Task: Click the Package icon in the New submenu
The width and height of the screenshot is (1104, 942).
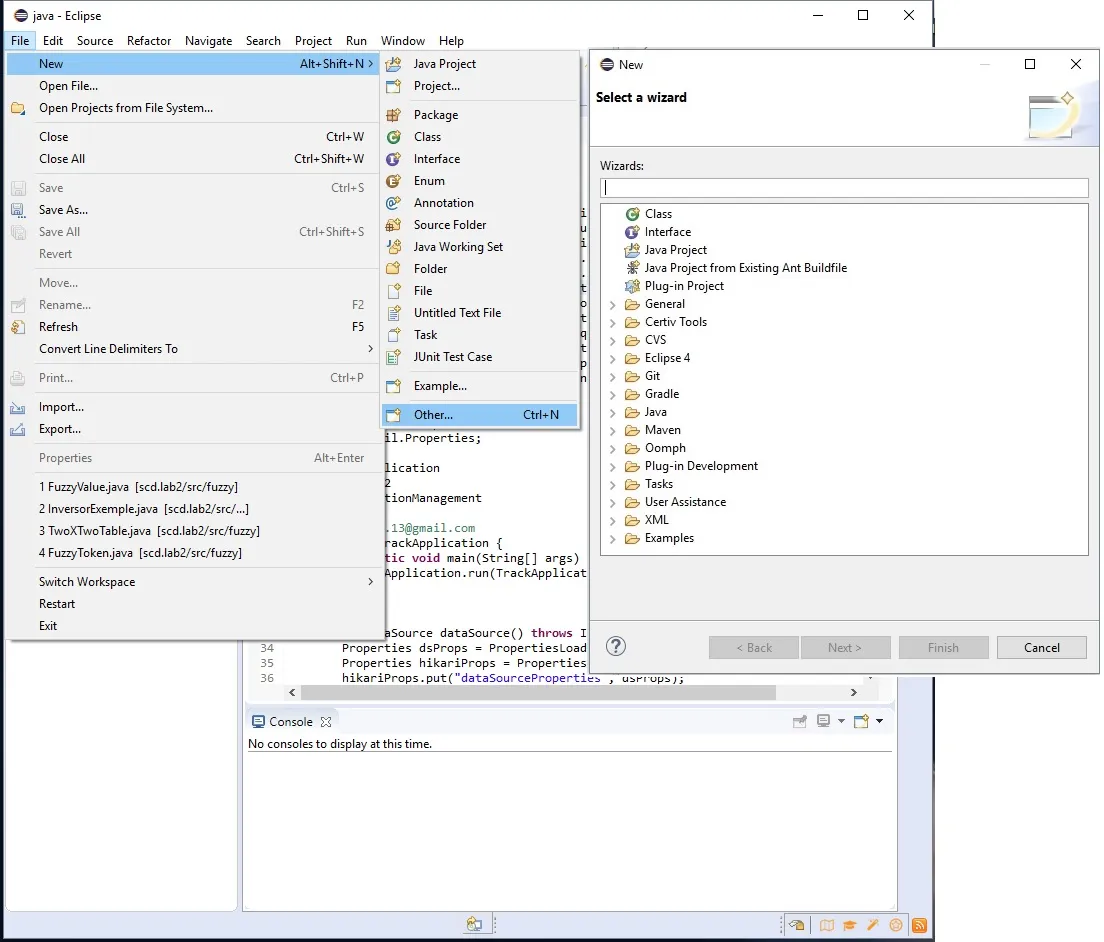Action: coord(394,115)
